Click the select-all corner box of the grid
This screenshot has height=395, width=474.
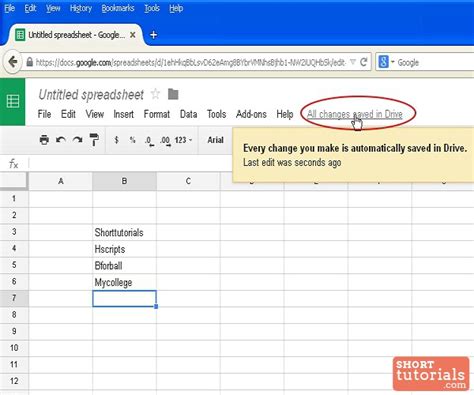coord(14,181)
